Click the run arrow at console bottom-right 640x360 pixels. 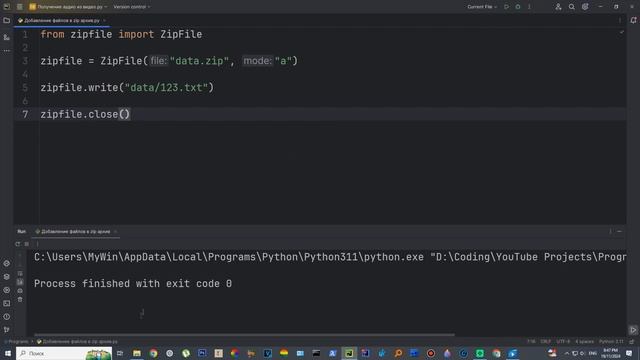[x=633, y=330]
